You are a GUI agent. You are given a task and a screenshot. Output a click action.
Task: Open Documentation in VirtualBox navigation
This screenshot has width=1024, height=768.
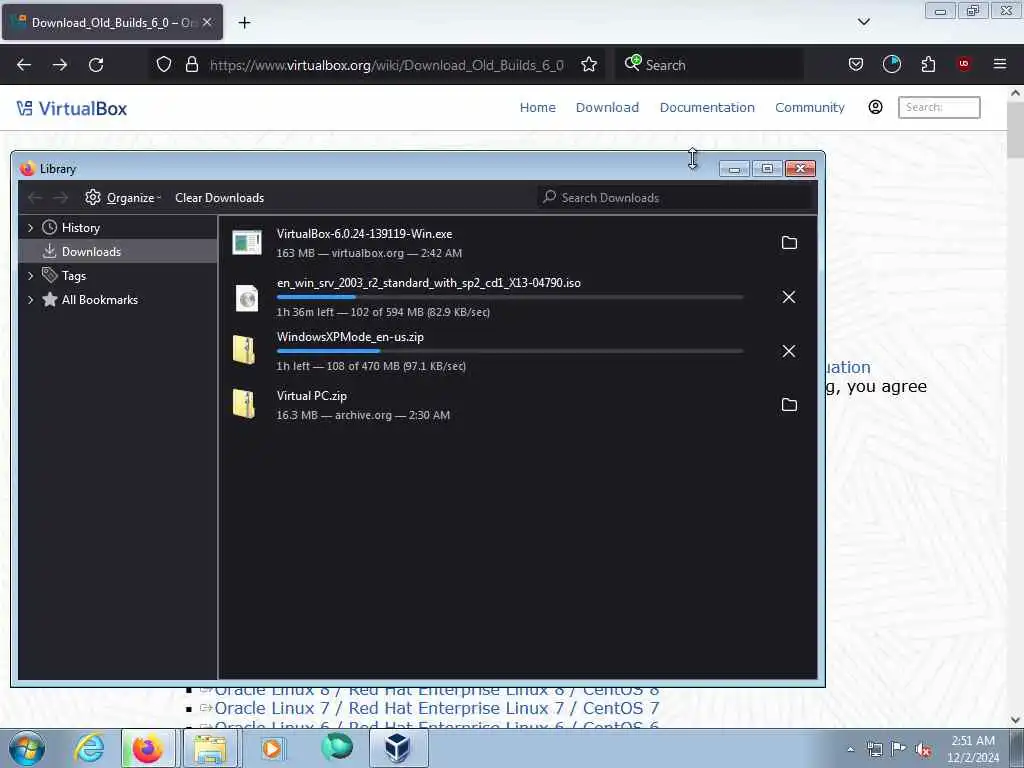coord(707,108)
